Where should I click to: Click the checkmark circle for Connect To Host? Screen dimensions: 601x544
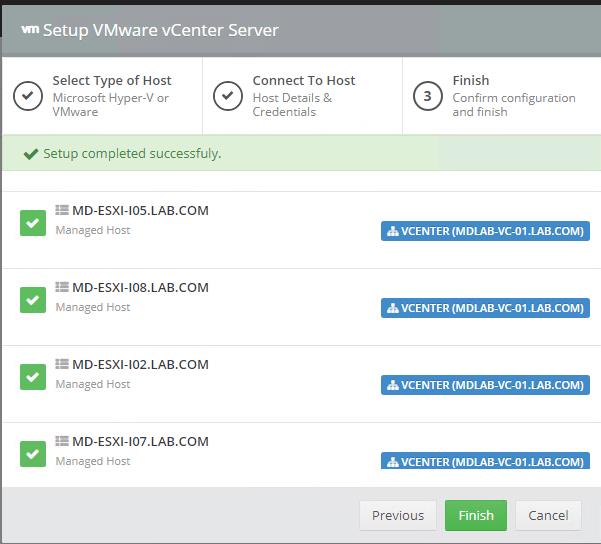pos(228,96)
